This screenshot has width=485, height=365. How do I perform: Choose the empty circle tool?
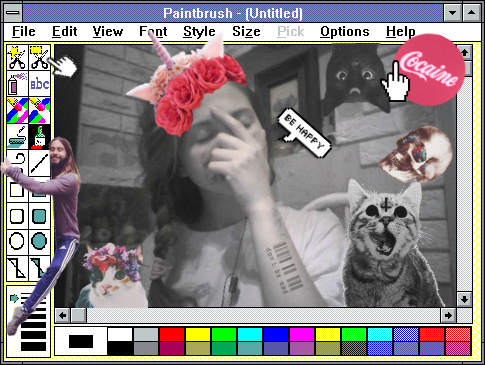tap(17, 241)
